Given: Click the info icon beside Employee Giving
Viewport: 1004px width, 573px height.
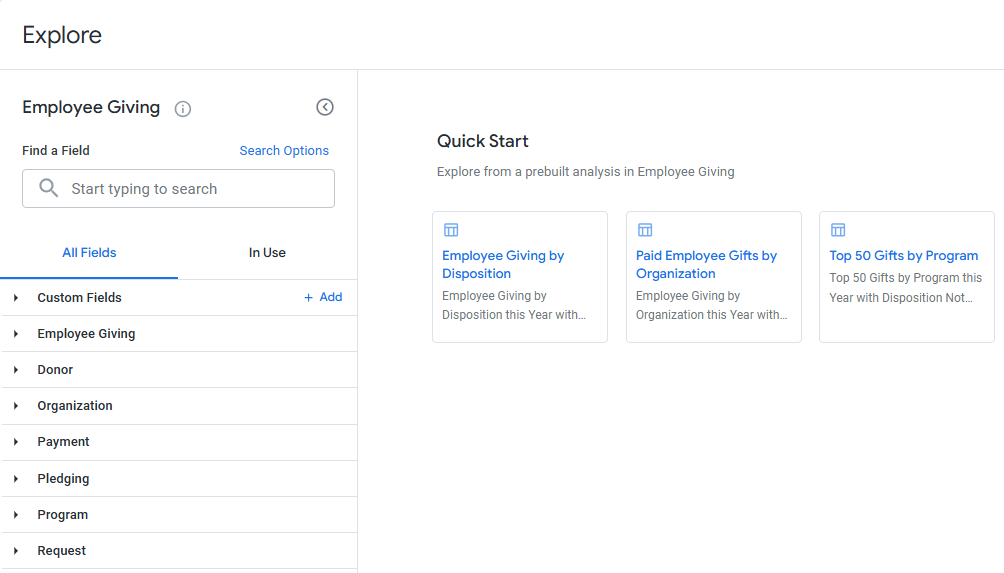Looking at the screenshot, I should coord(182,109).
